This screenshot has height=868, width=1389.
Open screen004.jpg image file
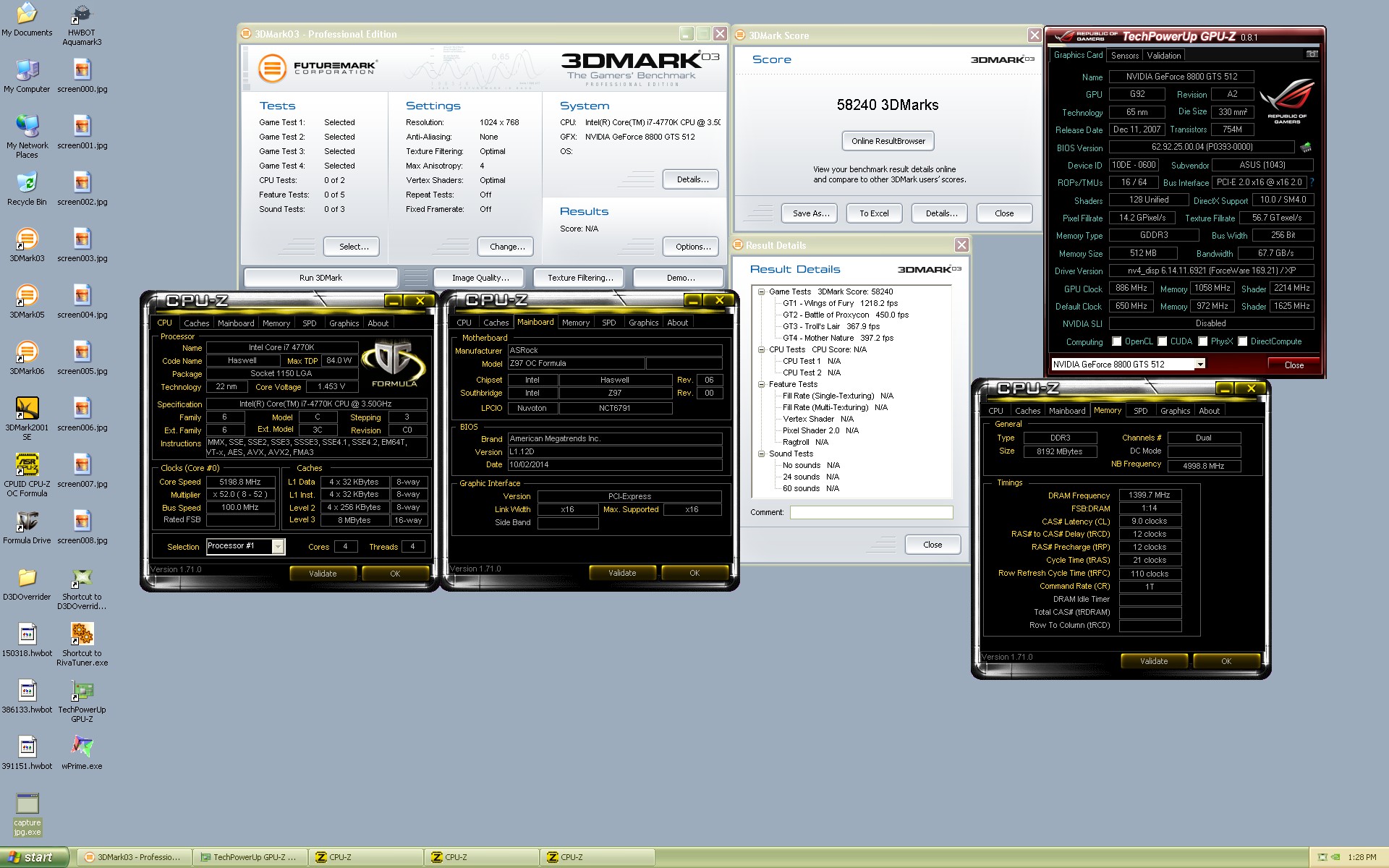point(82,302)
